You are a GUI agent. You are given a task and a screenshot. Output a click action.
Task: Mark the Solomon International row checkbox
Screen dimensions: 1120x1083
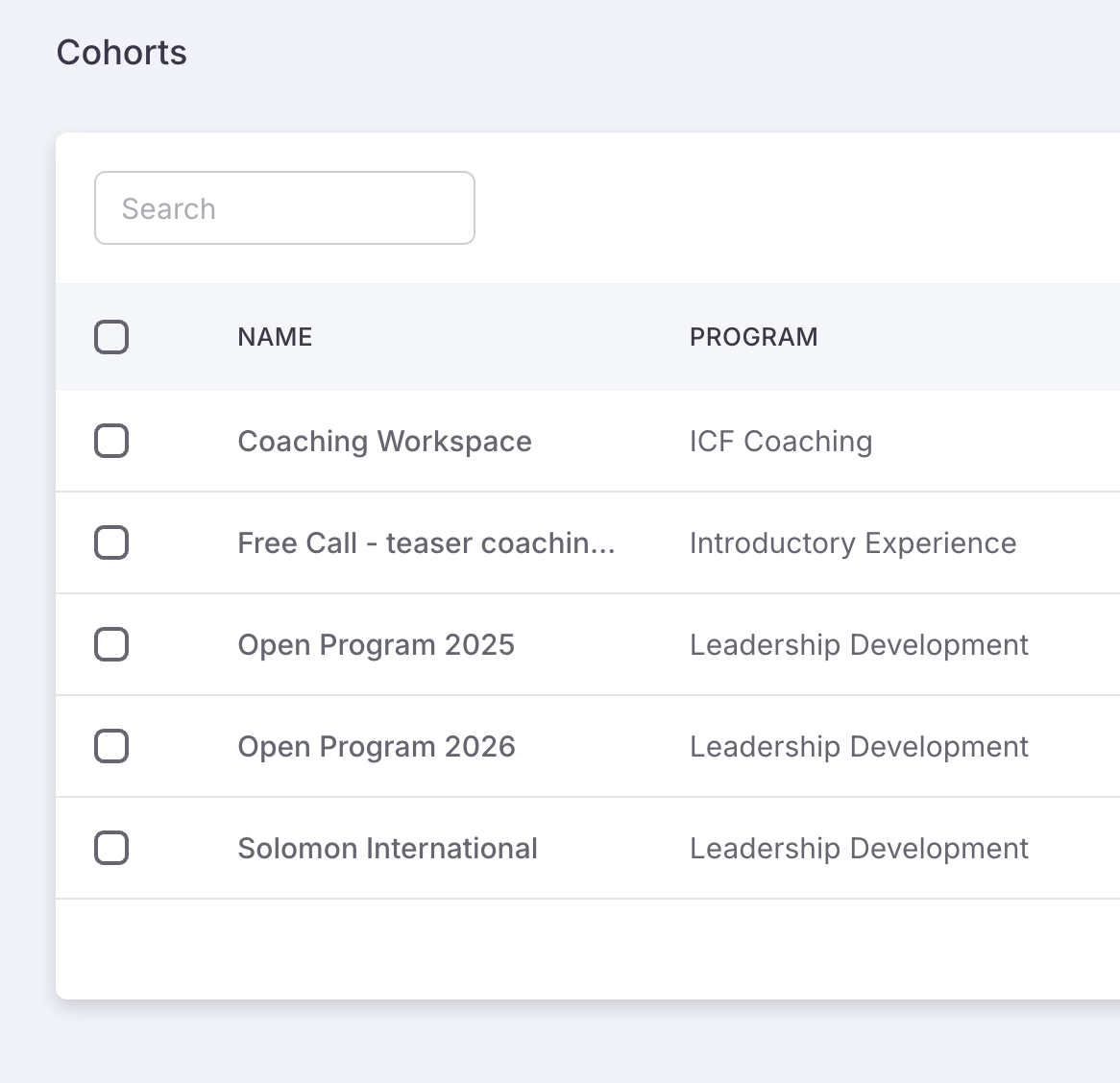click(111, 849)
